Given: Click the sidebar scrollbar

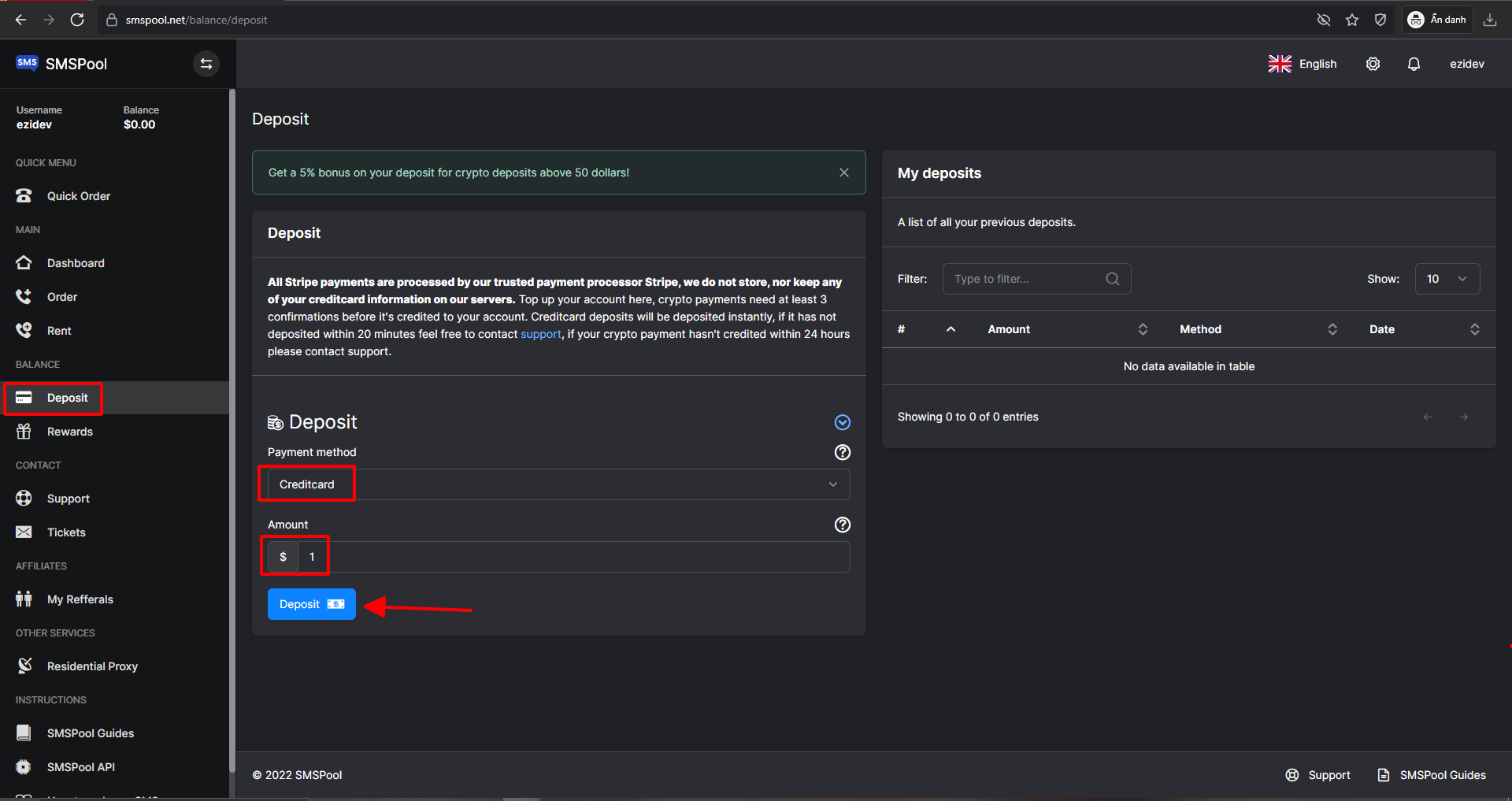Looking at the screenshot, I should pyautogui.click(x=232, y=430).
